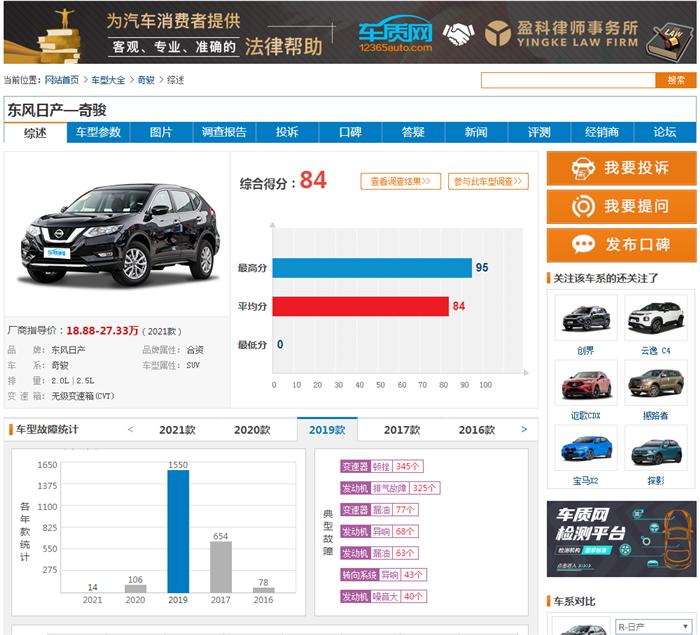Open the 讴歌CDX car thumbnail
This screenshot has width=700, height=635.
tap(586, 383)
